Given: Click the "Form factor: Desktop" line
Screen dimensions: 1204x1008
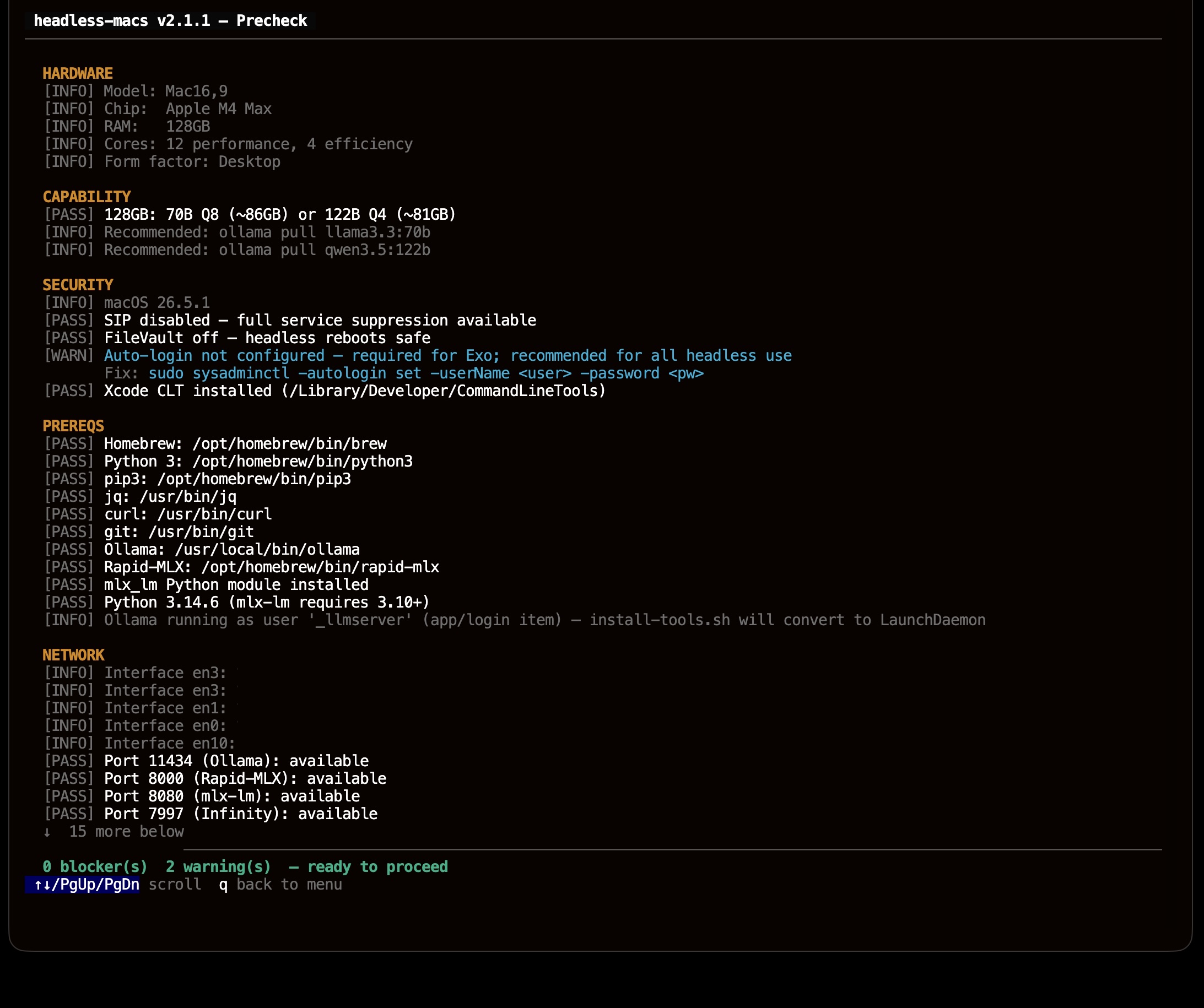Looking at the screenshot, I should coord(162,161).
